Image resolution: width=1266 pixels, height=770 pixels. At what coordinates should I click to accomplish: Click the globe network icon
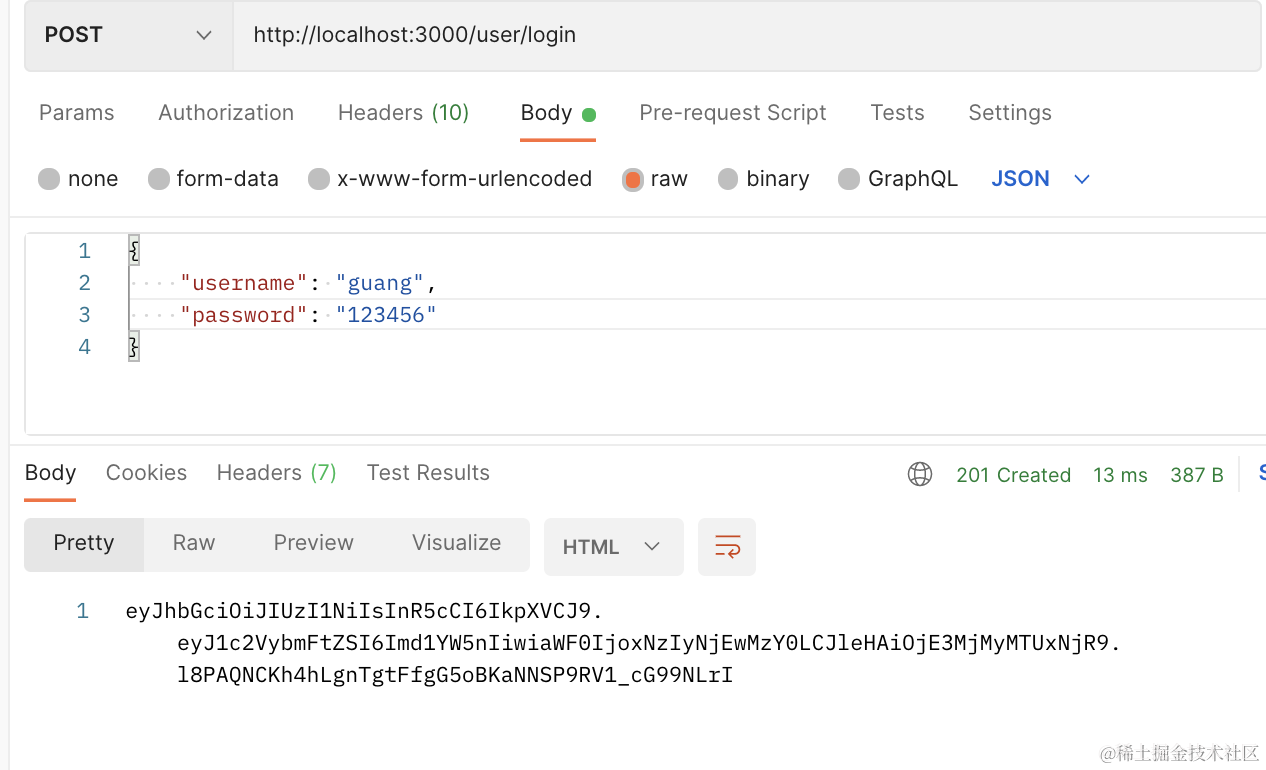(x=919, y=474)
